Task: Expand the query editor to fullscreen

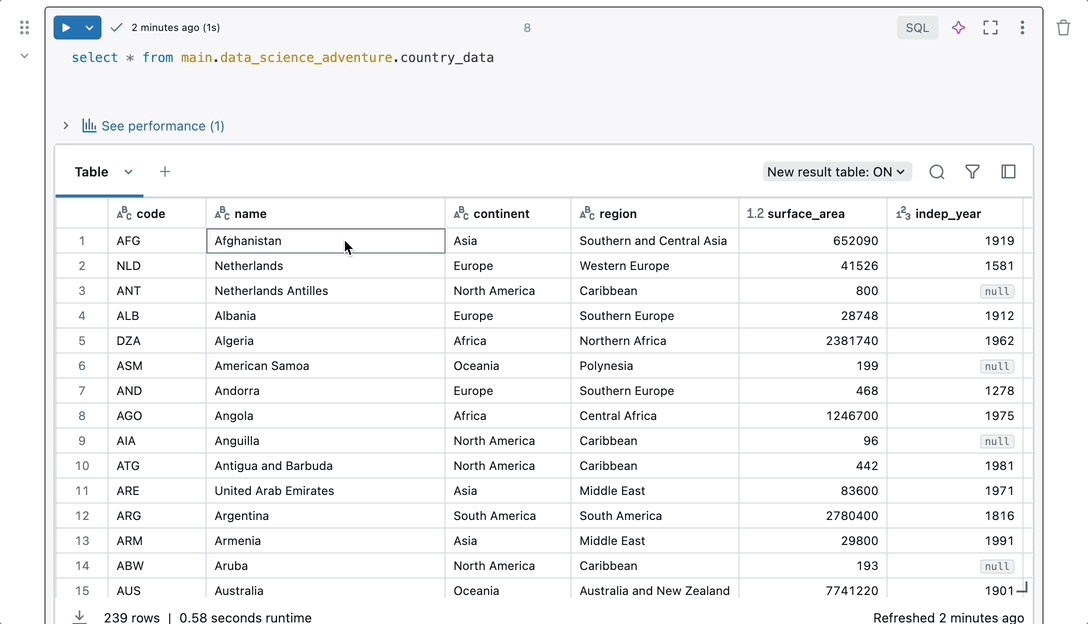Action: point(991,27)
